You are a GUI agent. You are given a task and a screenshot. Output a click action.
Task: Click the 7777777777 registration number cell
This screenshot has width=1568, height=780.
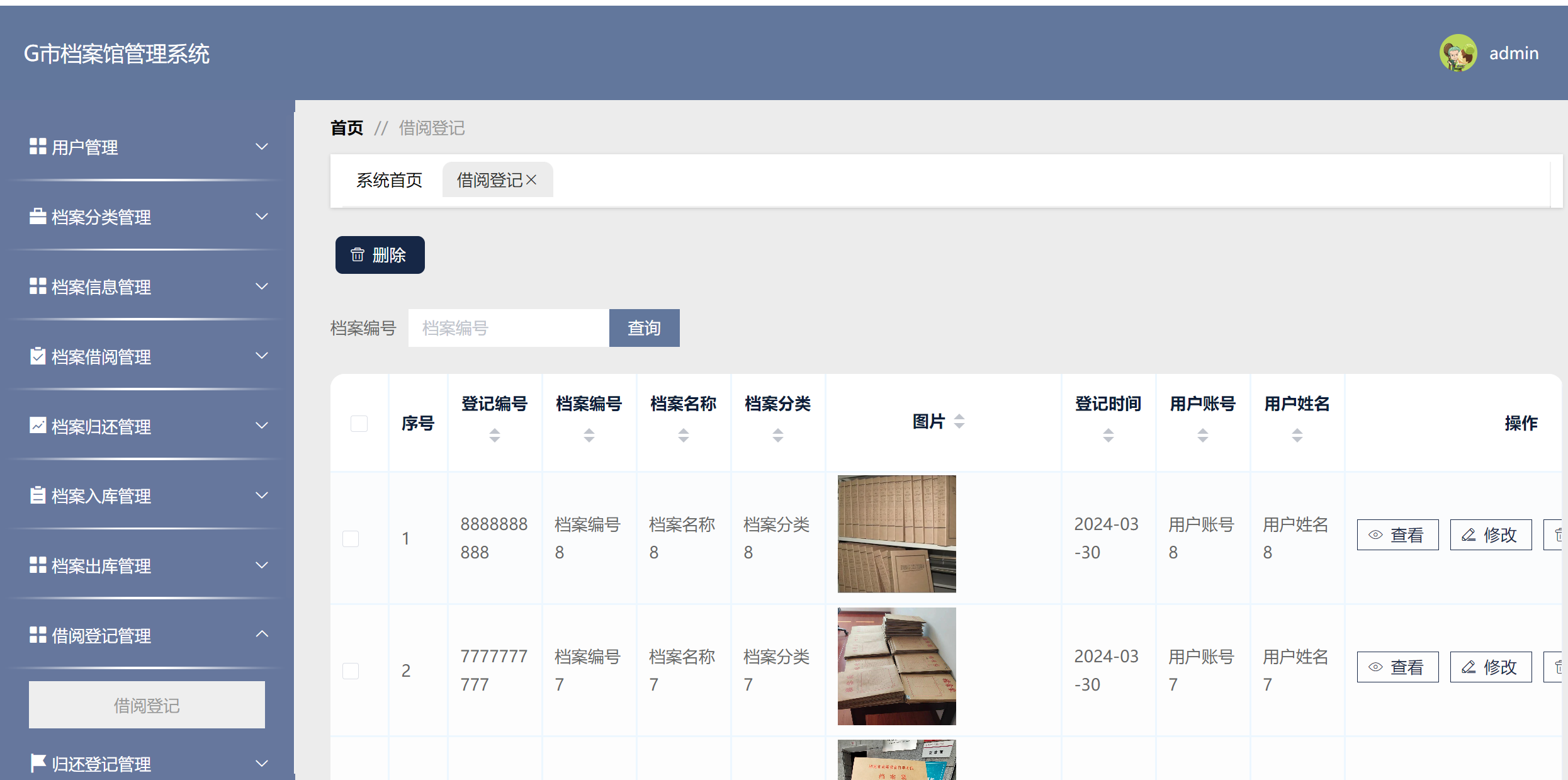point(494,670)
